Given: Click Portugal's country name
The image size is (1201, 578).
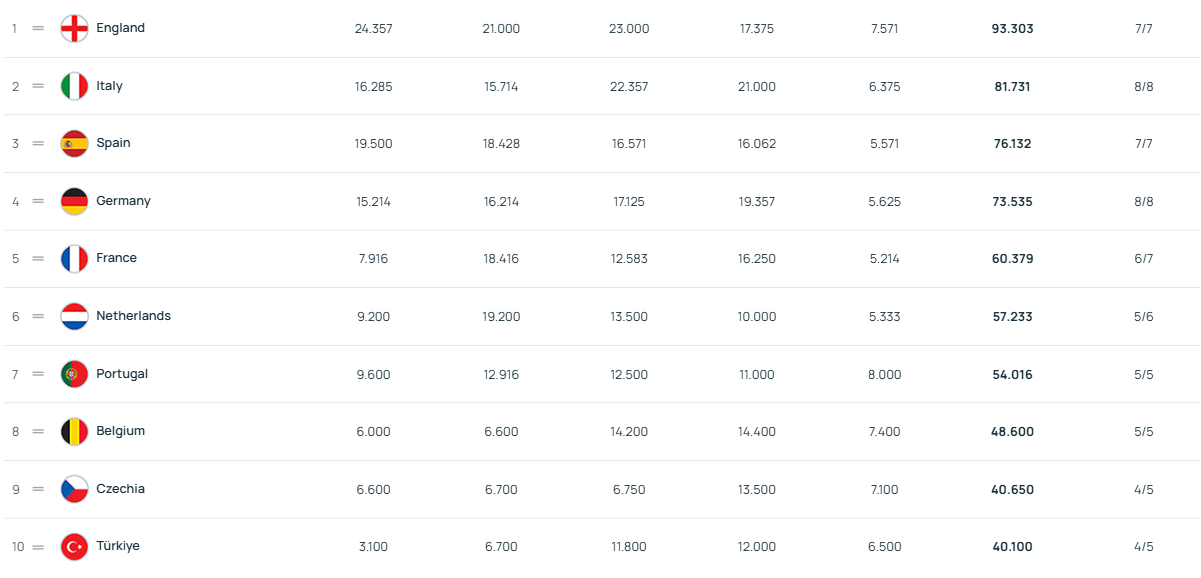Looking at the screenshot, I should click(122, 374).
